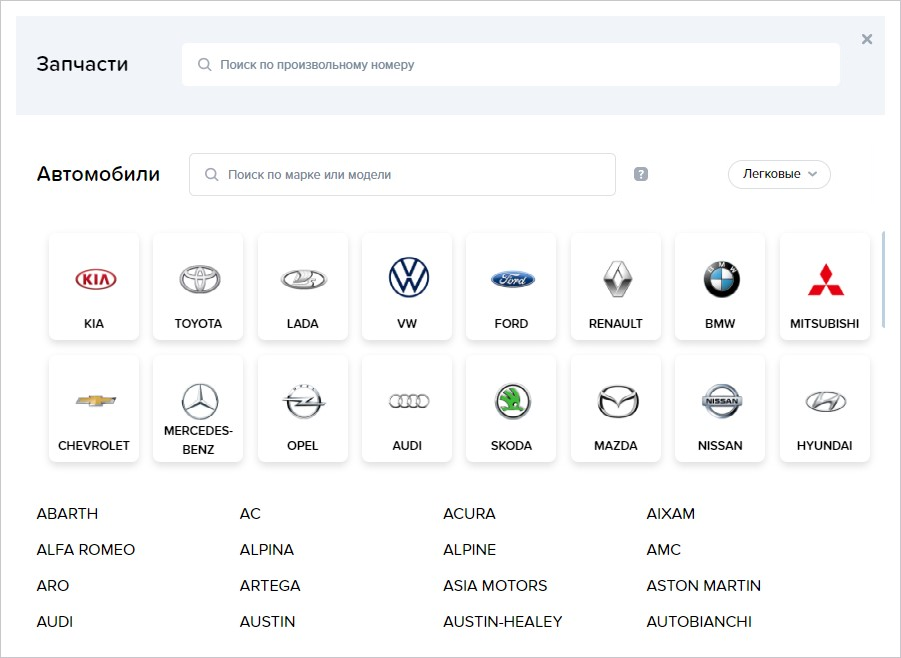Choose ALPINE in the brand list
Viewport: 901px width, 658px height.
coord(469,549)
